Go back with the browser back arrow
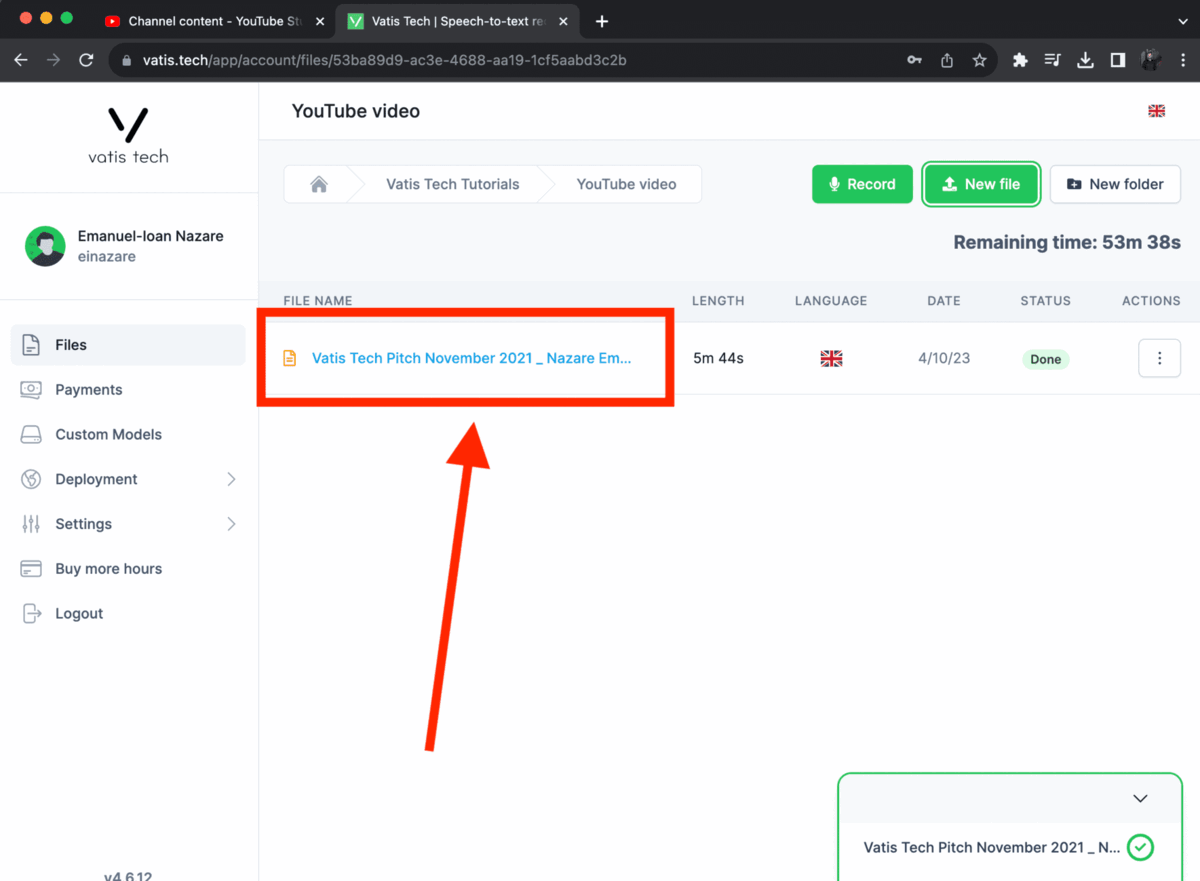The width and height of the screenshot is (1200, 881). [21, 60]
